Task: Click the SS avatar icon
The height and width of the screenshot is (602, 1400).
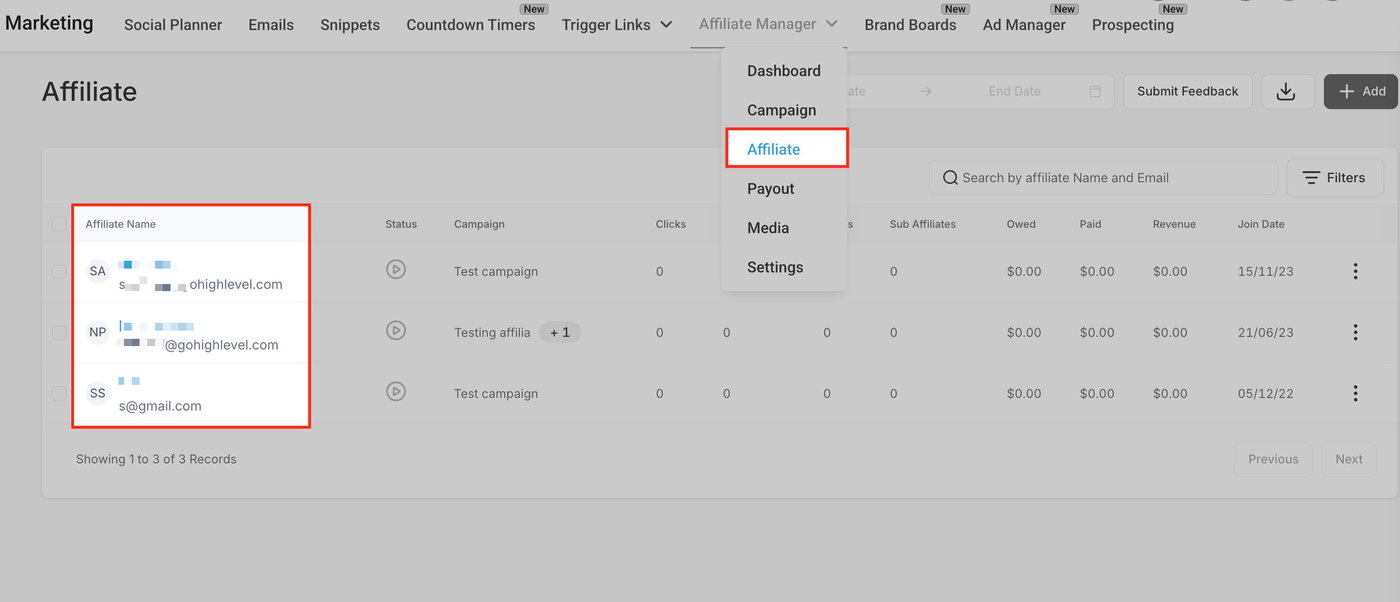Action: point(97,393)
